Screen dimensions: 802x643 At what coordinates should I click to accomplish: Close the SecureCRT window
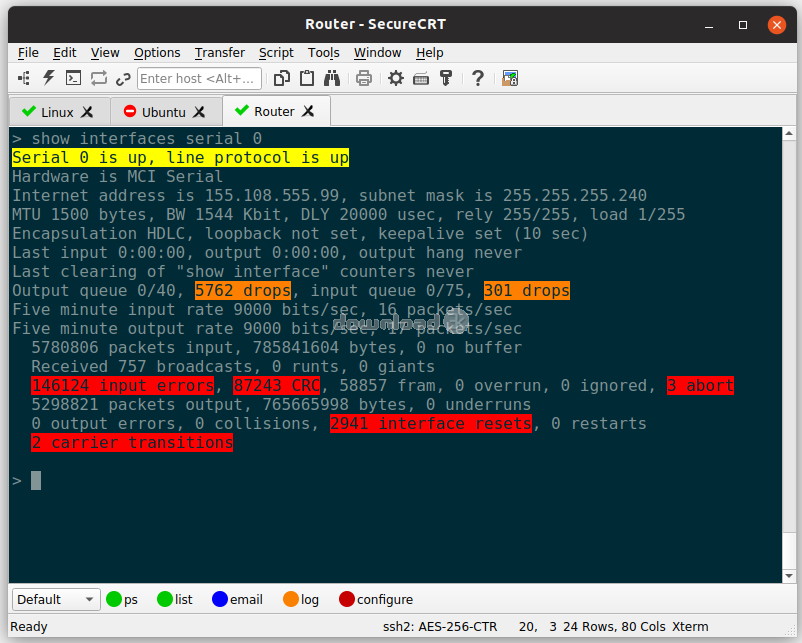point(776,25)
